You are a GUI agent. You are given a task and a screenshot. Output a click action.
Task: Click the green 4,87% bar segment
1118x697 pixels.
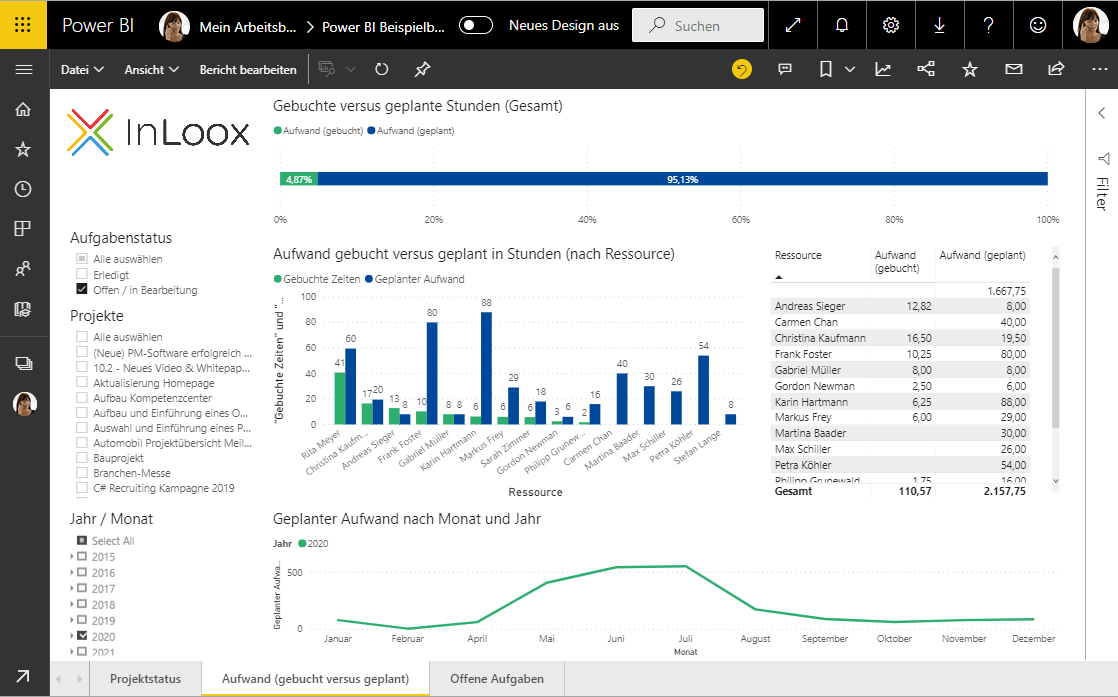(299, 179)
